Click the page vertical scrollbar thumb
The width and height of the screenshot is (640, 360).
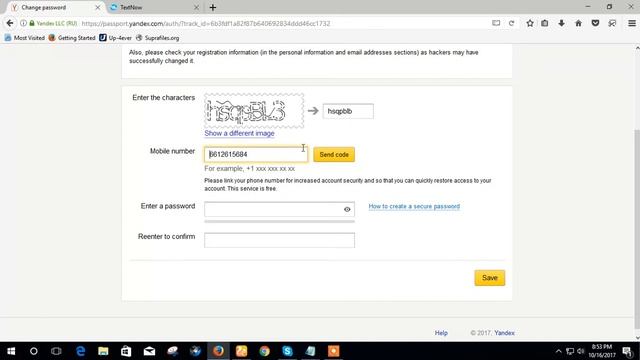[637, 229]
